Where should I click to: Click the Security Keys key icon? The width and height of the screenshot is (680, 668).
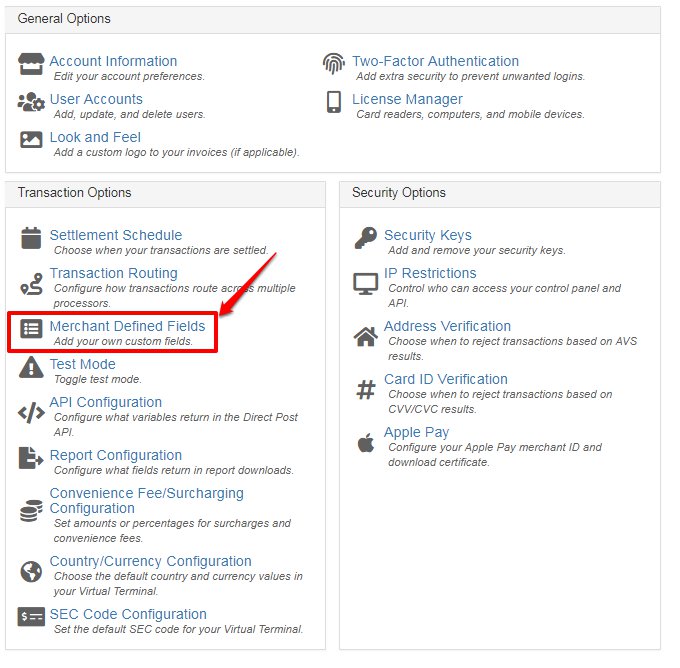click(366, 238)
